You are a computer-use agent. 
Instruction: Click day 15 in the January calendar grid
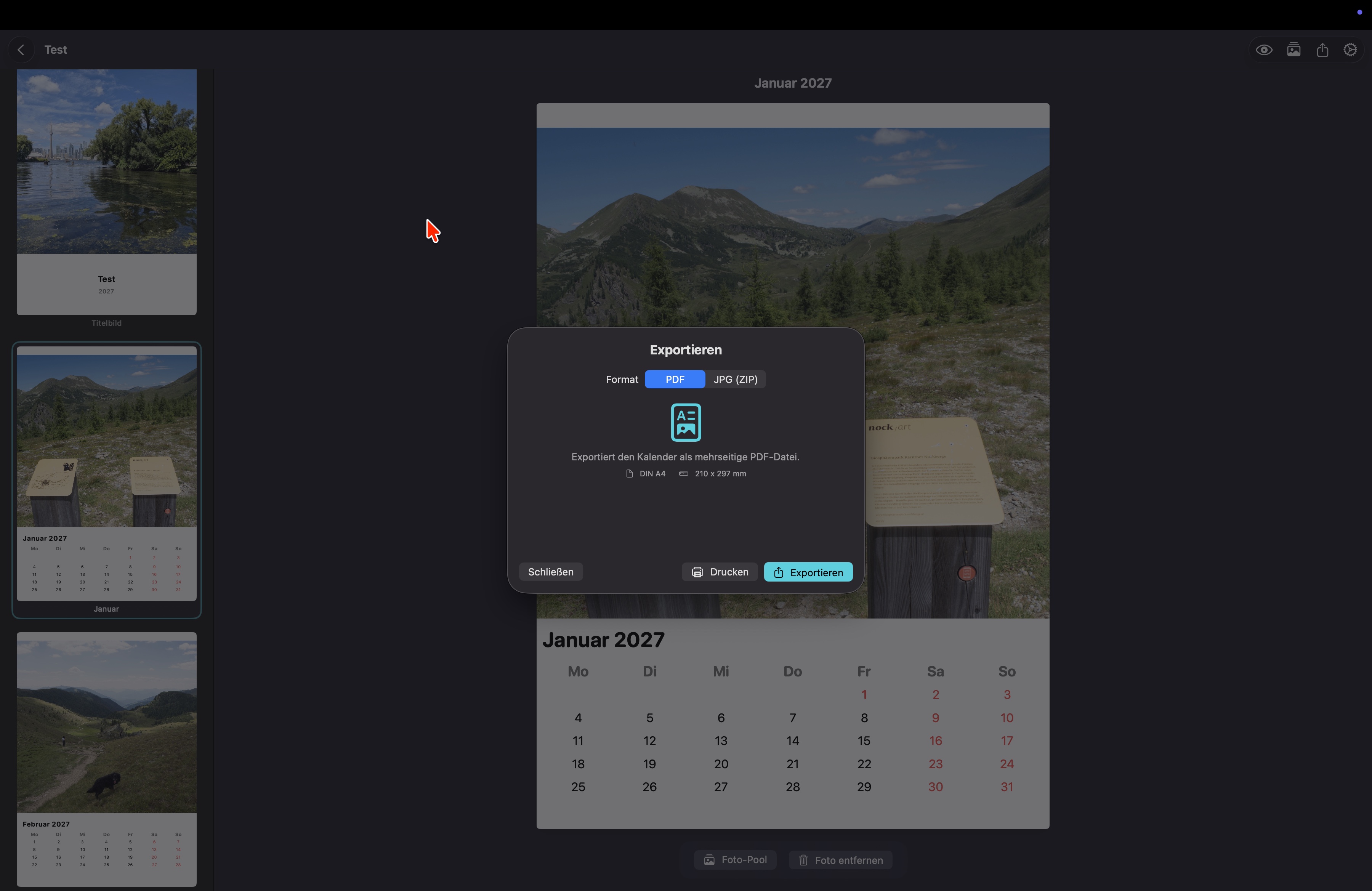coord(864,740)
